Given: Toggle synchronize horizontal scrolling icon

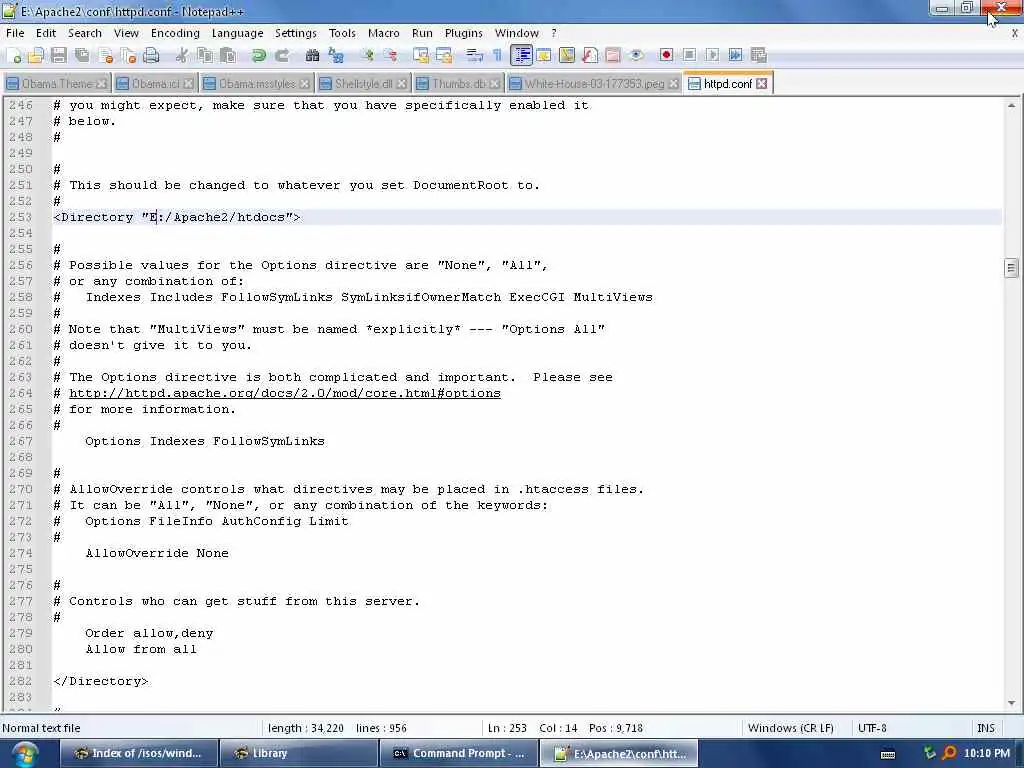Looking at the screenshot, I should point(444,56).
